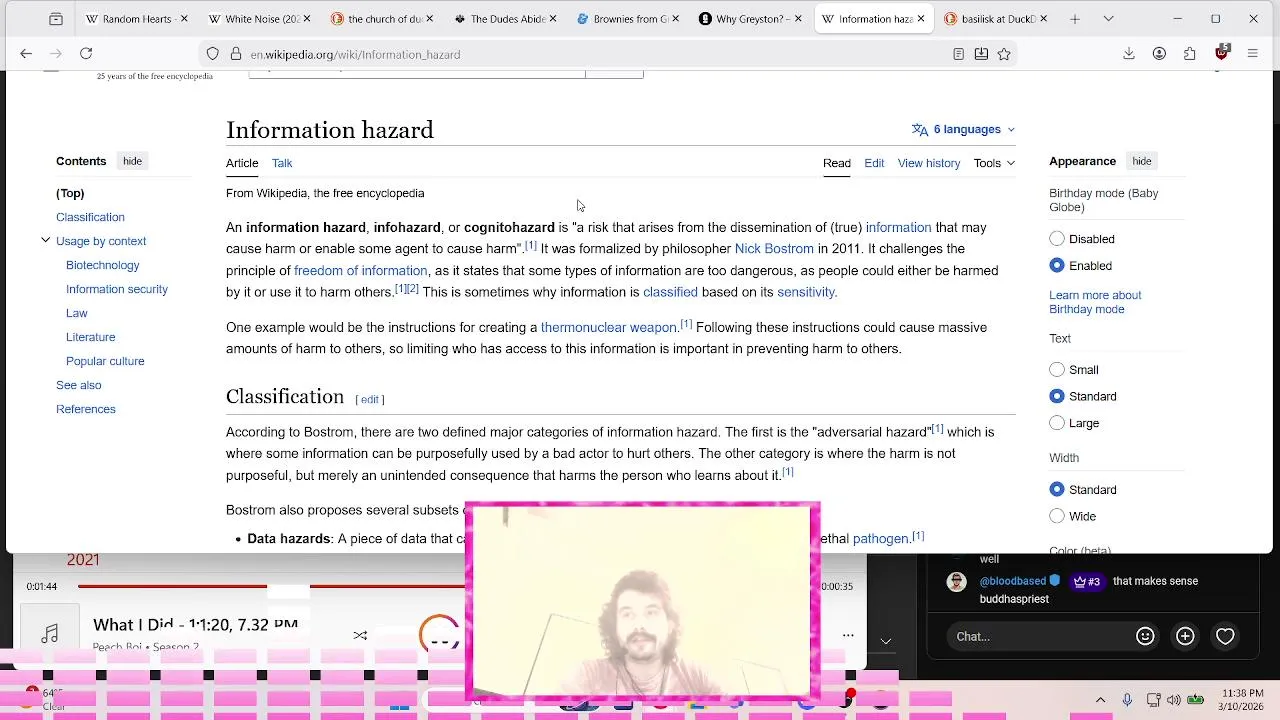Viewport: 1280px width, 720px height.
Task: Open the list all tabs chevron
Action: [x=1108, y=19]
